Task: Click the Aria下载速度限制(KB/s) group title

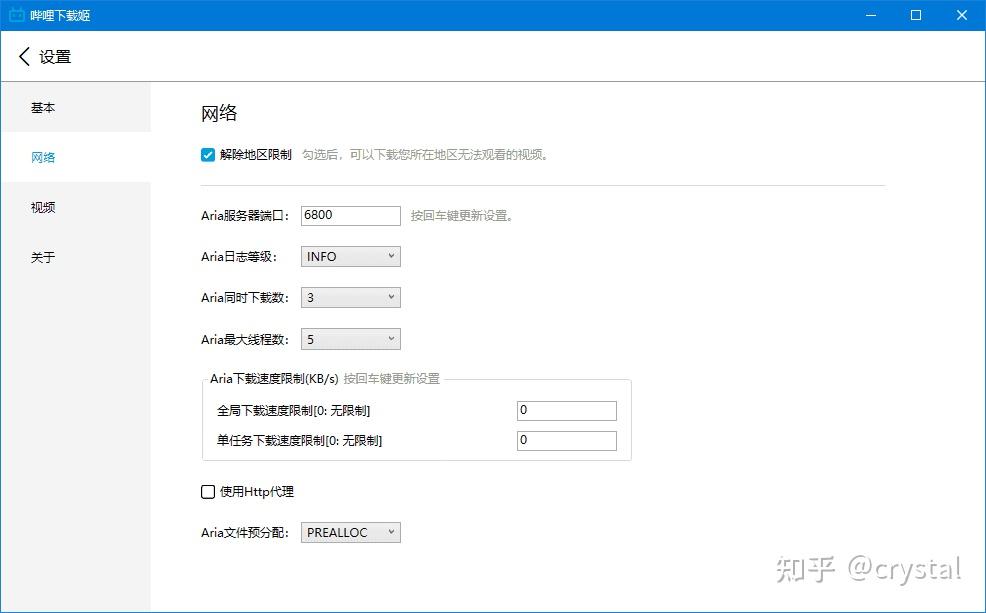Action: pos(274,378)
